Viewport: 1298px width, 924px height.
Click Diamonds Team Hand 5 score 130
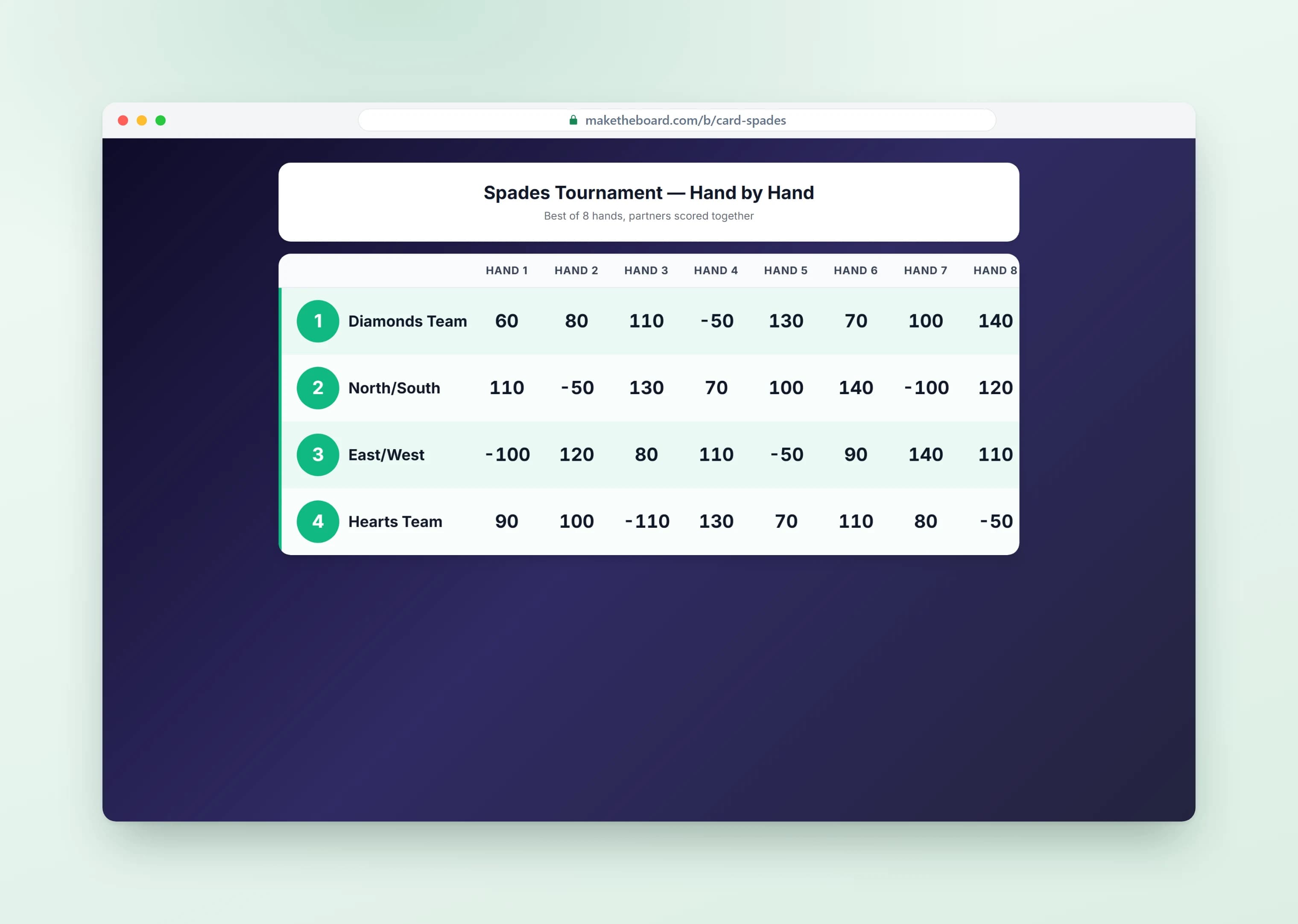click(786, 321)
